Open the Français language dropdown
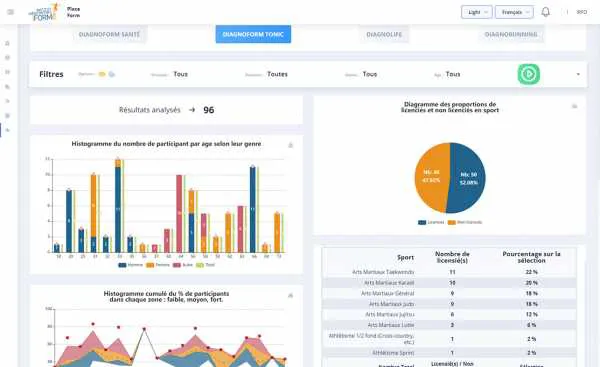The width and height of the screenshot is (600, 367). click(x=514, y=12)
